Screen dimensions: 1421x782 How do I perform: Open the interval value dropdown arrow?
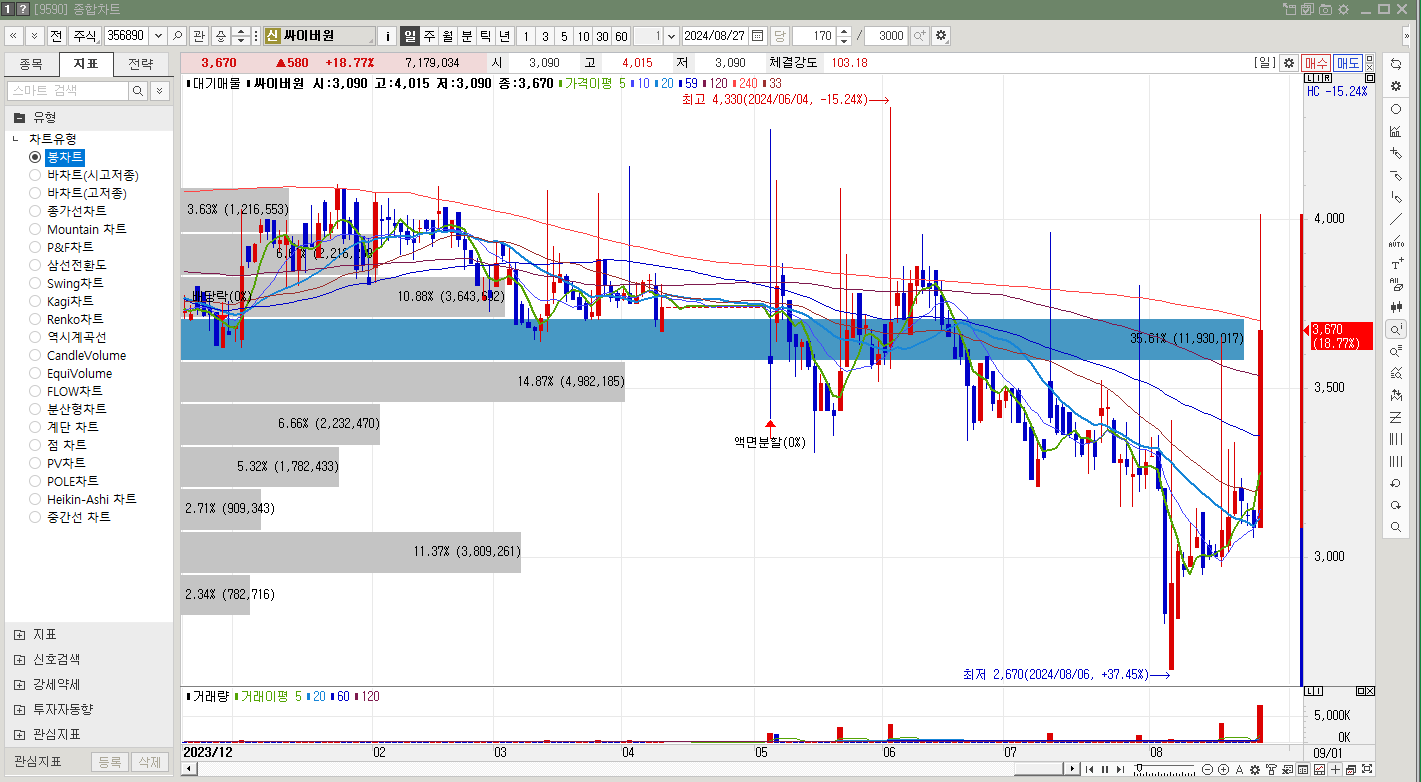tap(671, 36)
